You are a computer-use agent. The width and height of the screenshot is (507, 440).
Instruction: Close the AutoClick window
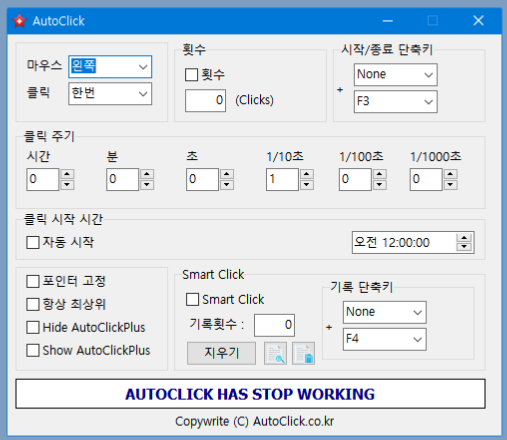478,21
